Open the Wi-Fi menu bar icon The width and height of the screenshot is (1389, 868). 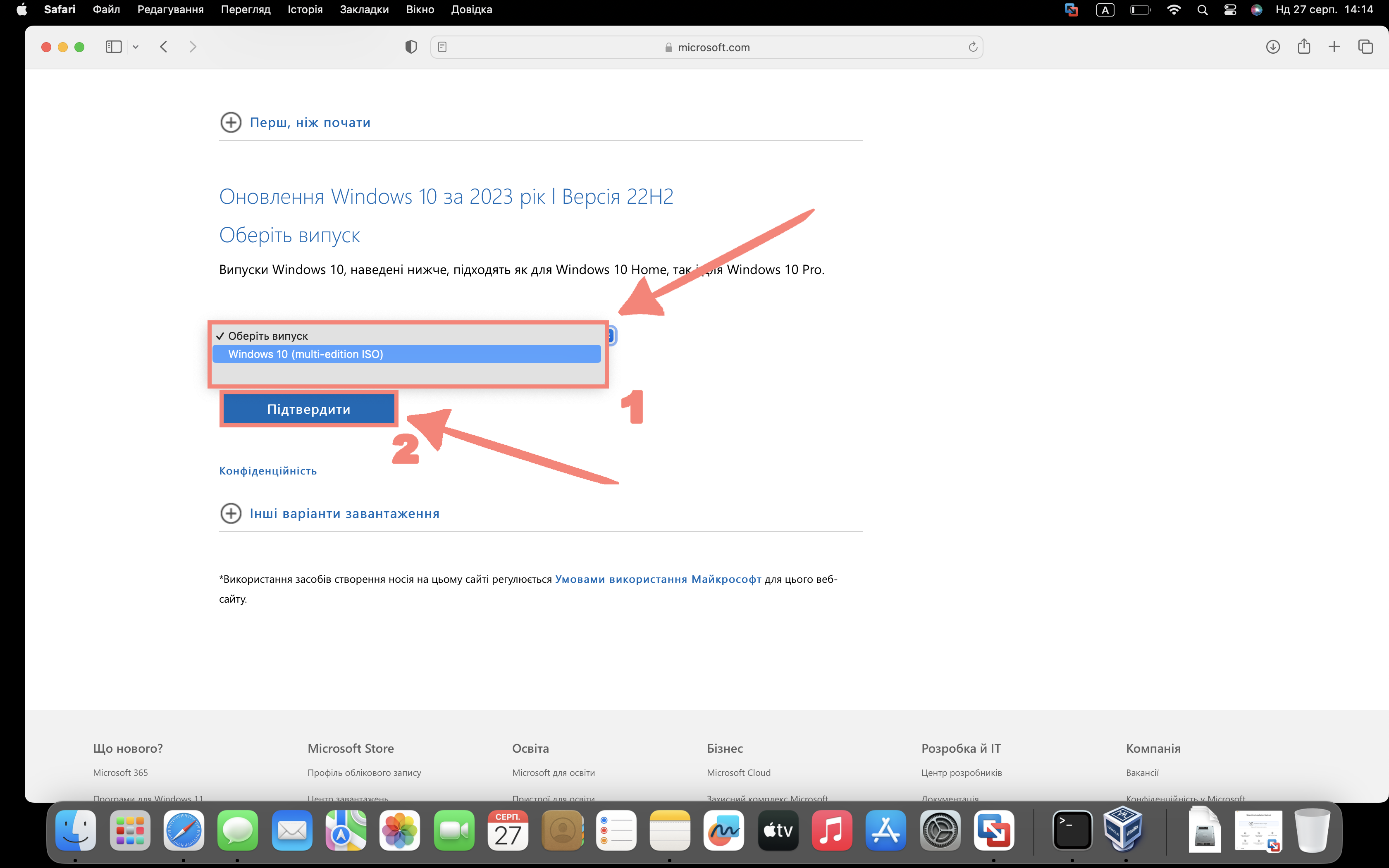coord(1174,10)
